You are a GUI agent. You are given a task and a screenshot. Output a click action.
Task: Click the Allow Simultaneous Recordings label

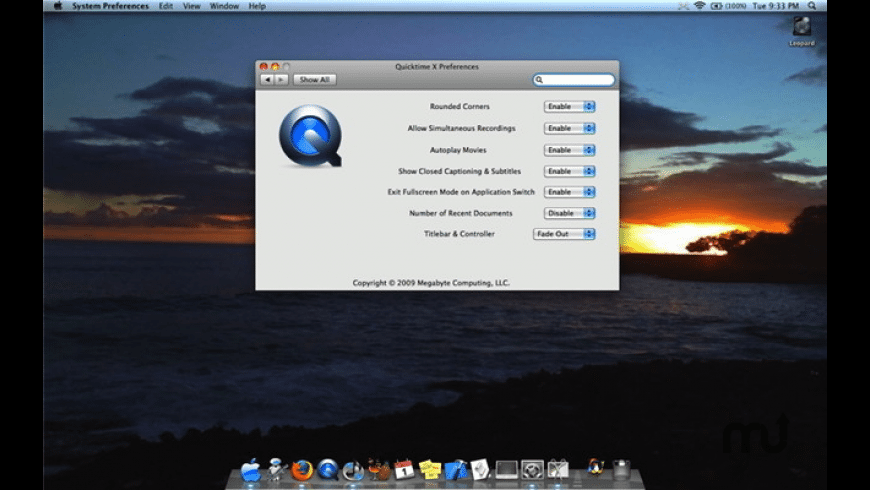click(x=462, y=128)
